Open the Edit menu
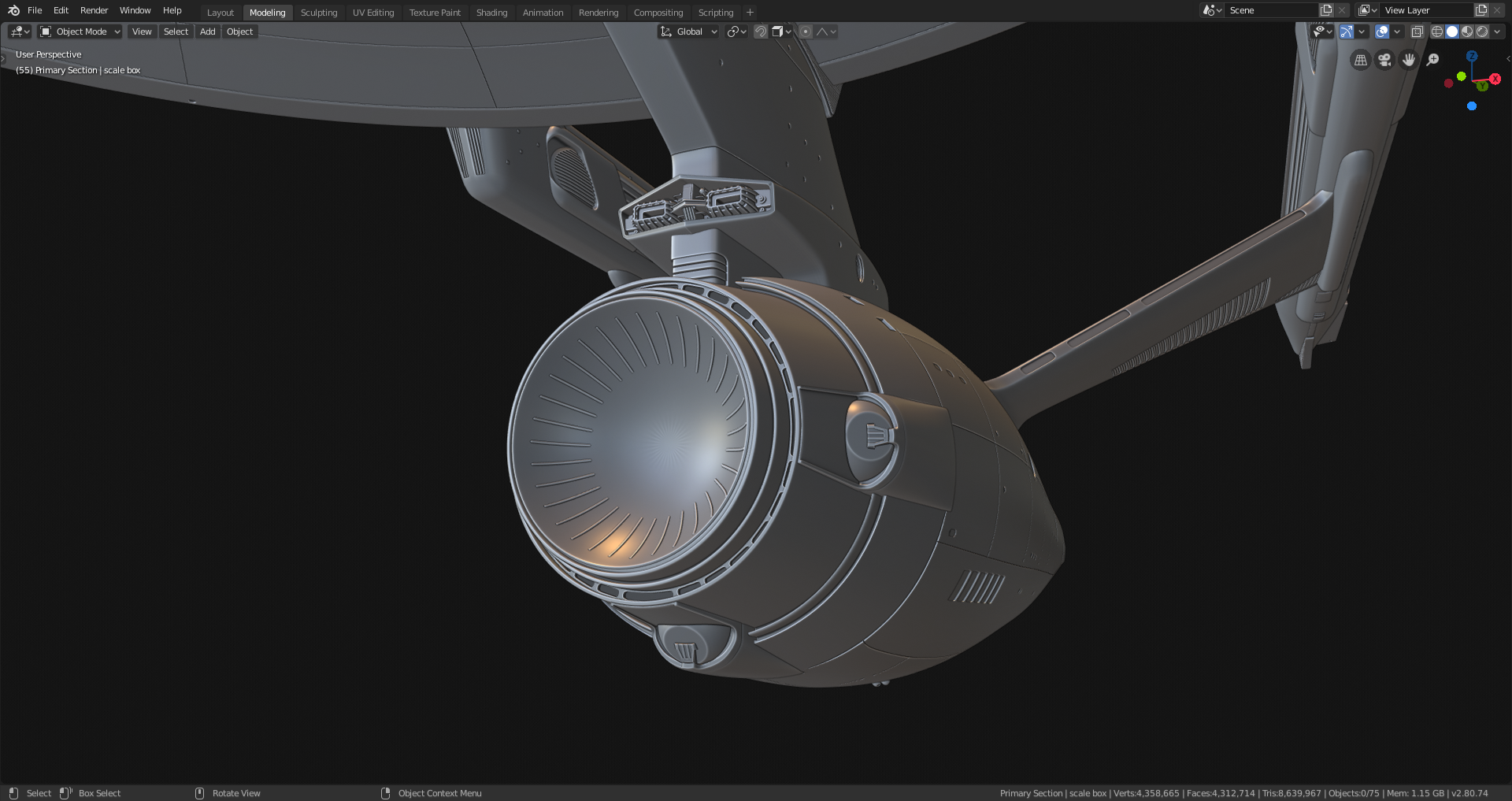This screenshot has height=801, width=1512. pyautogui.click(x=61, y=10)
